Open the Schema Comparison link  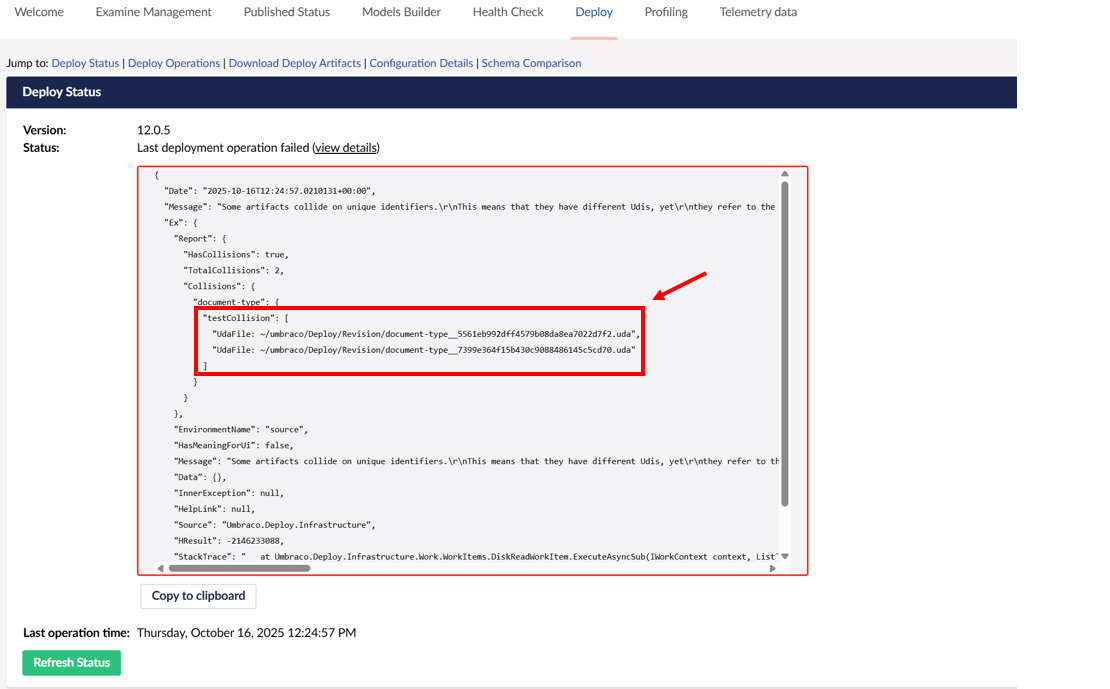pos(531,63)
